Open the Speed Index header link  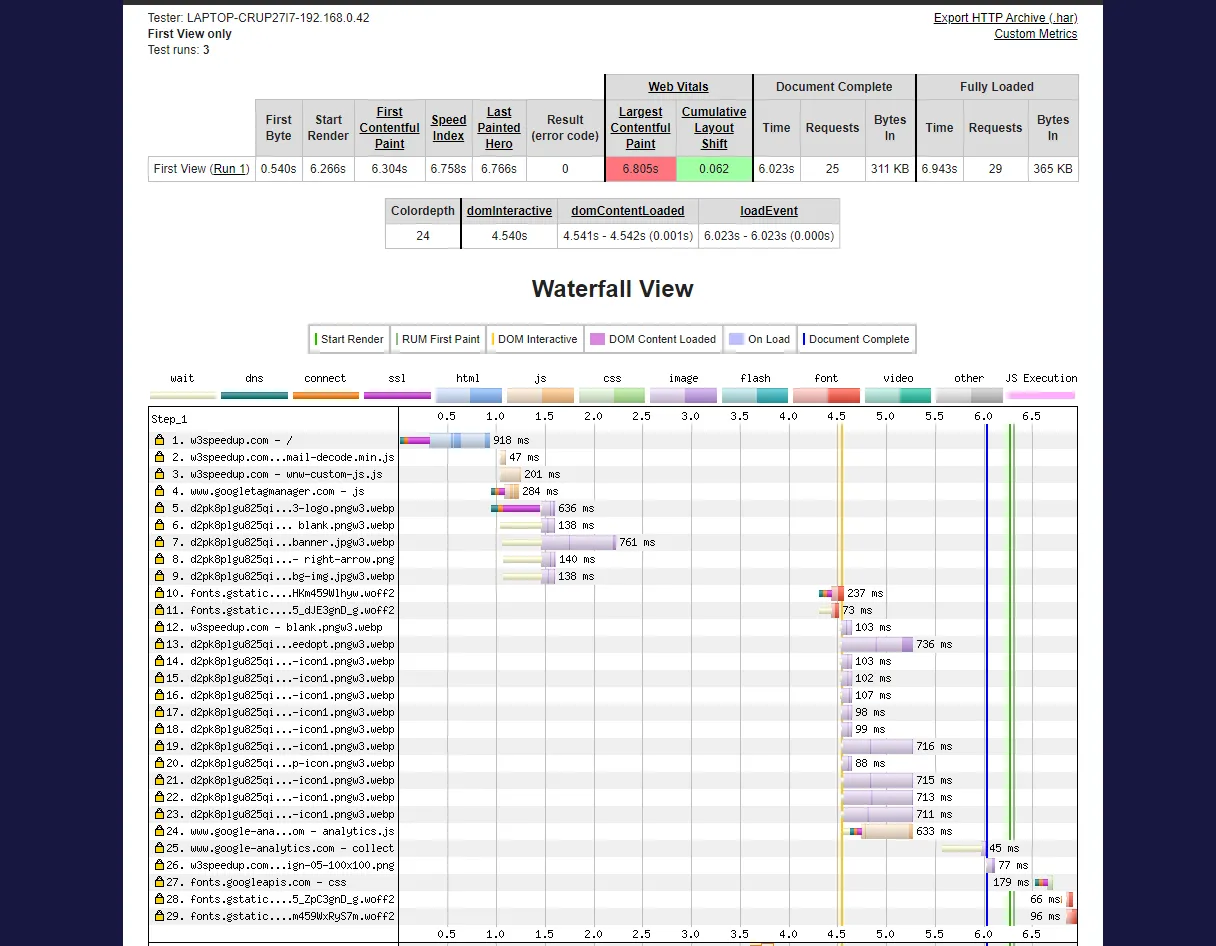(449, 128)
